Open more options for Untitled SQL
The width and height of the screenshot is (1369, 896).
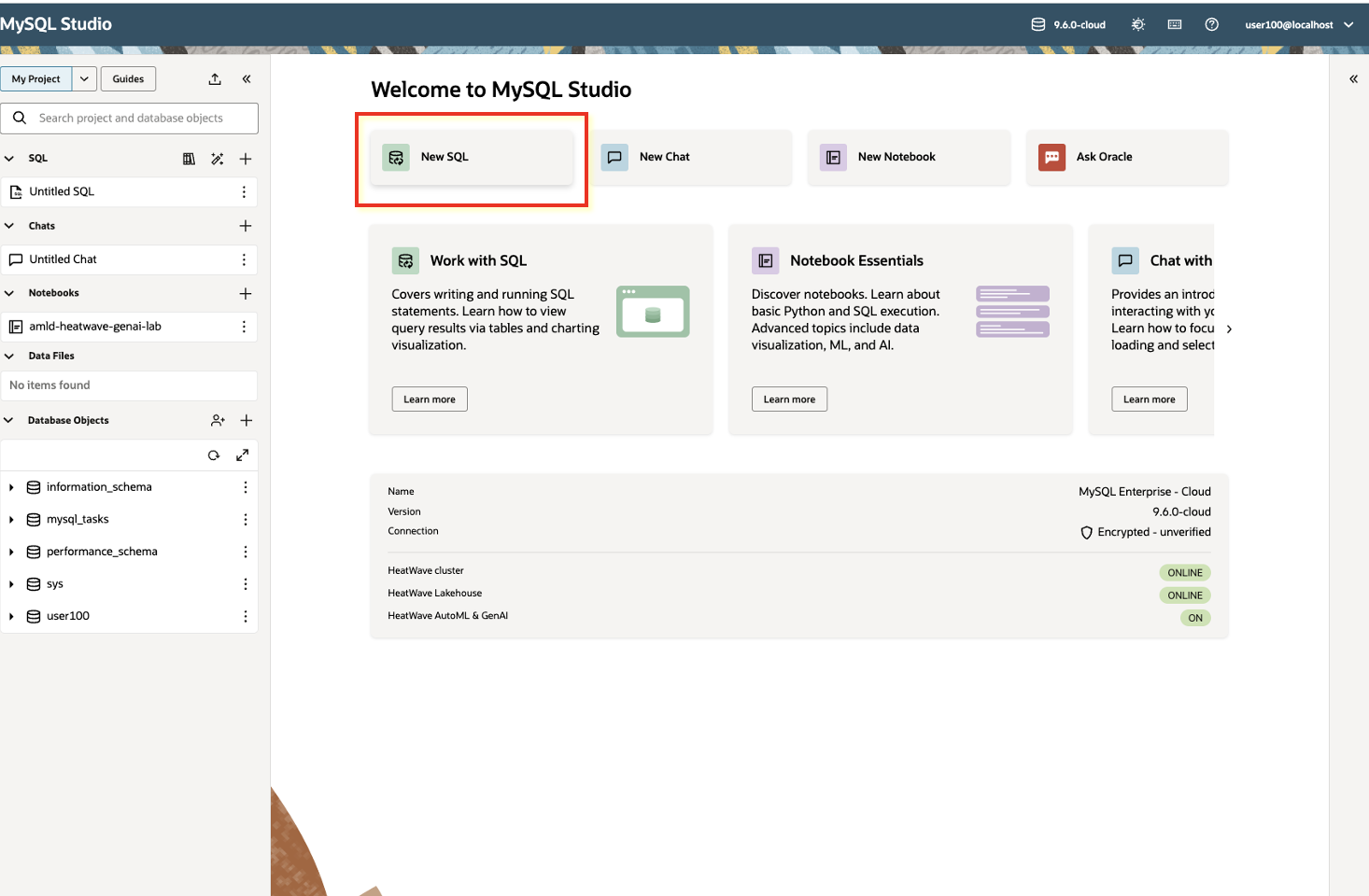[244, 192]
